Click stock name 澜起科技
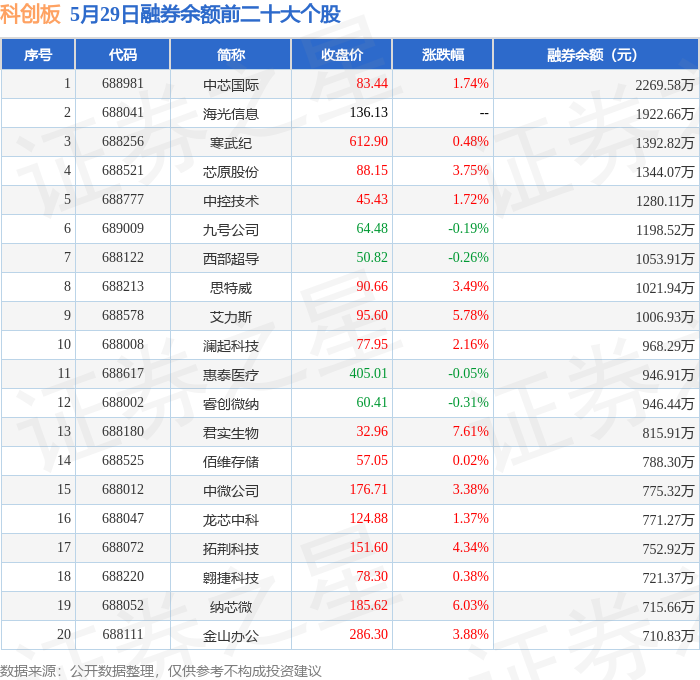The image size is (700, 680). tap(231, 346)
